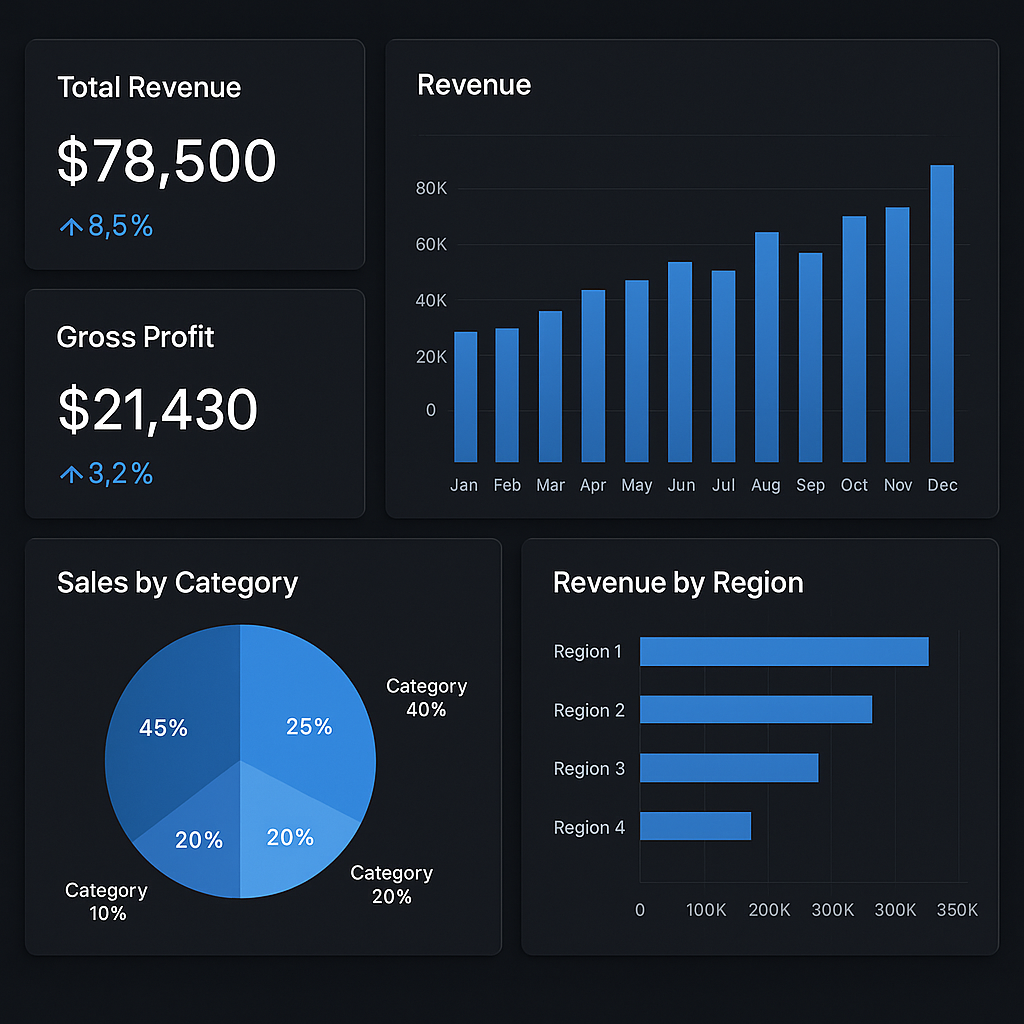Click the blue up arrow beside 3,2%

(70, 474)
